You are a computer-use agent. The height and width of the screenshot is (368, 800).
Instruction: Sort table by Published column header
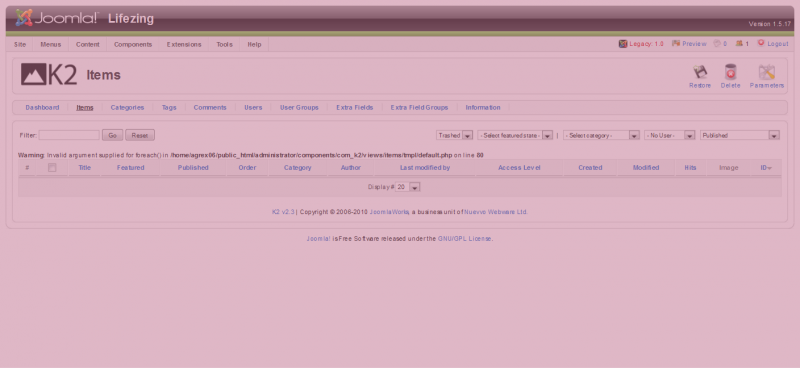click(193, 168)
